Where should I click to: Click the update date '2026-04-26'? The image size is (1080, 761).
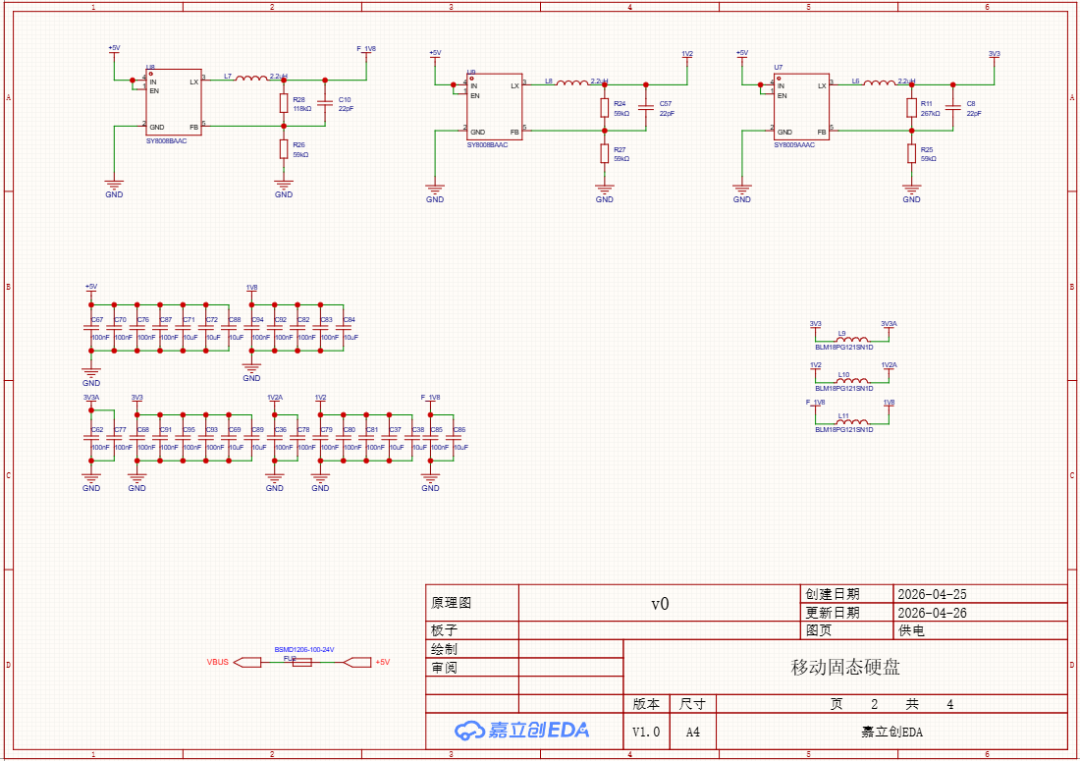(x=932, y=612)
